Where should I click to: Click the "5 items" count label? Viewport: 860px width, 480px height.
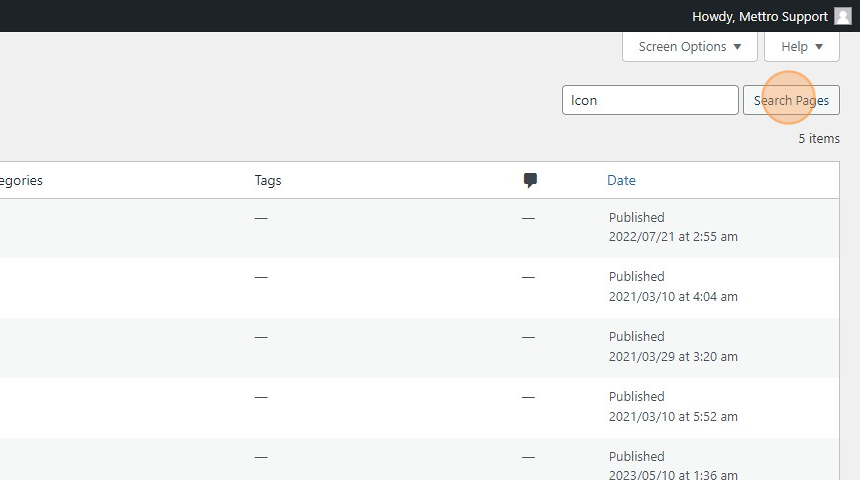point(818,139)
